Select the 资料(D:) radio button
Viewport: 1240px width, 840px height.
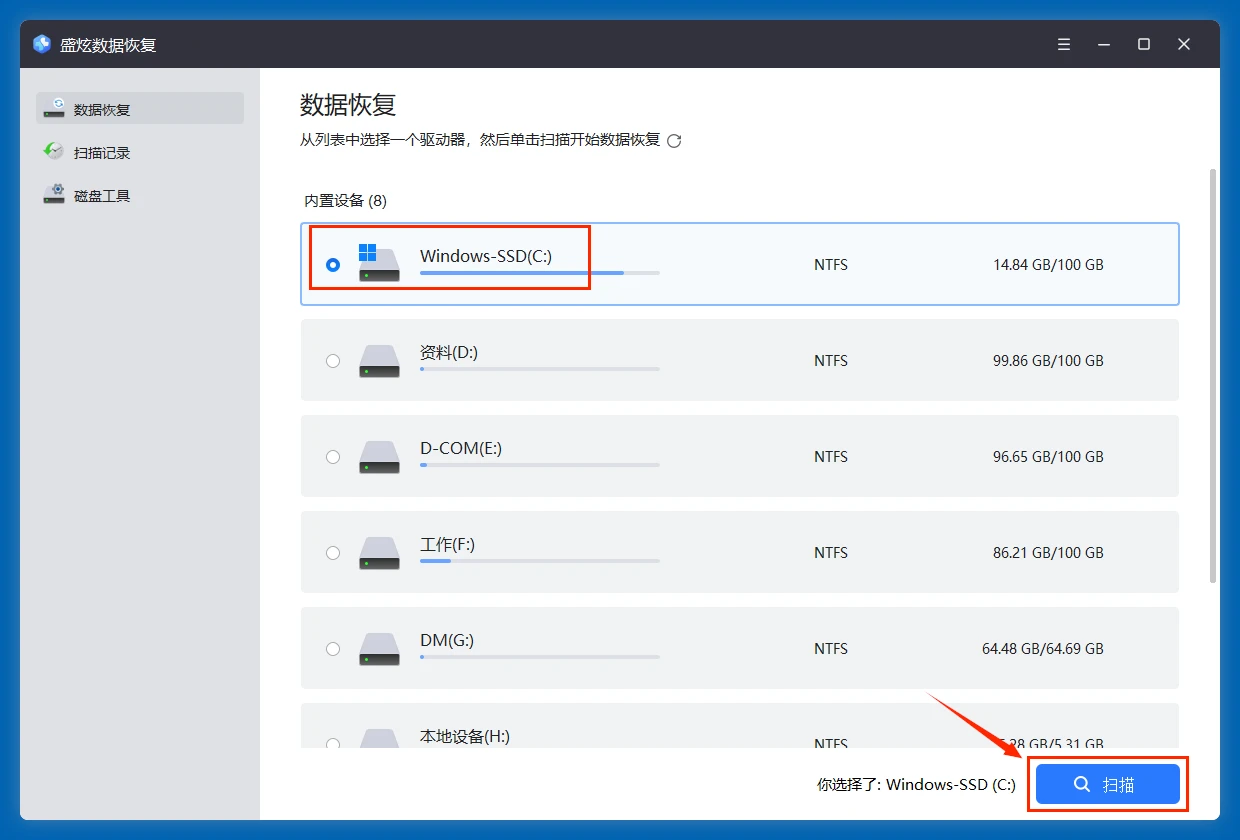(x=333, y=361)
